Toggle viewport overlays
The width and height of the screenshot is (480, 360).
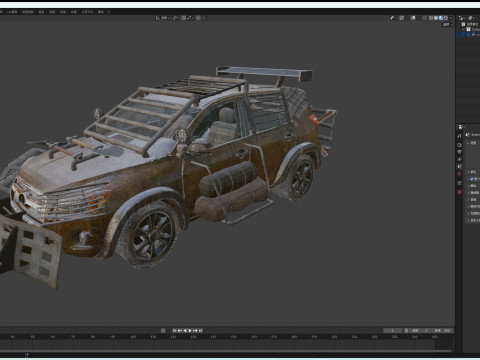[413, 18]
